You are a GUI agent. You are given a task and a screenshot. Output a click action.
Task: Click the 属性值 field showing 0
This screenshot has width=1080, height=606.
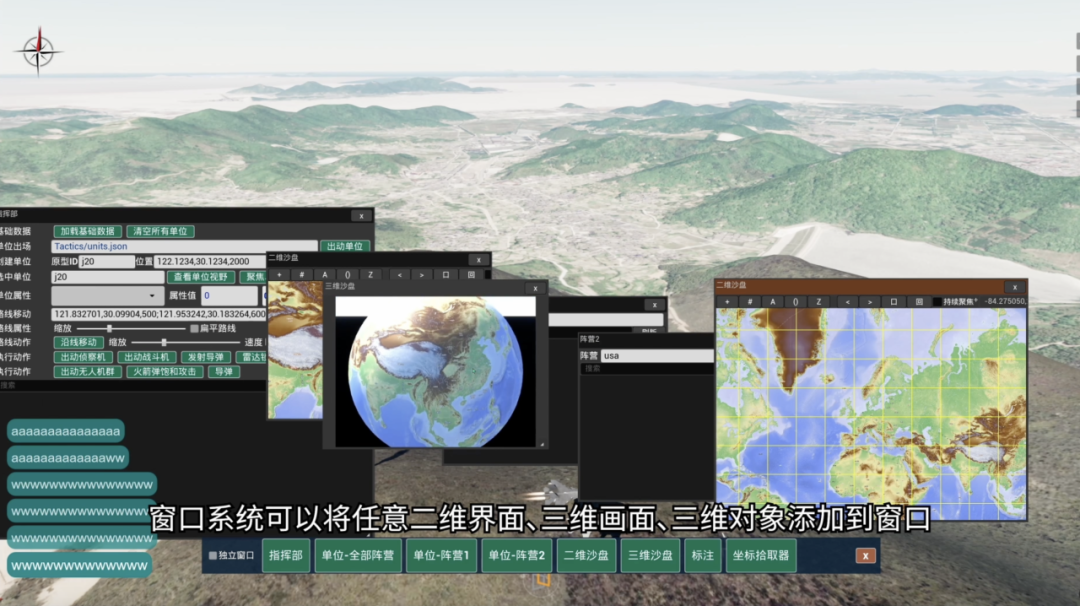(x=229, y=295)
